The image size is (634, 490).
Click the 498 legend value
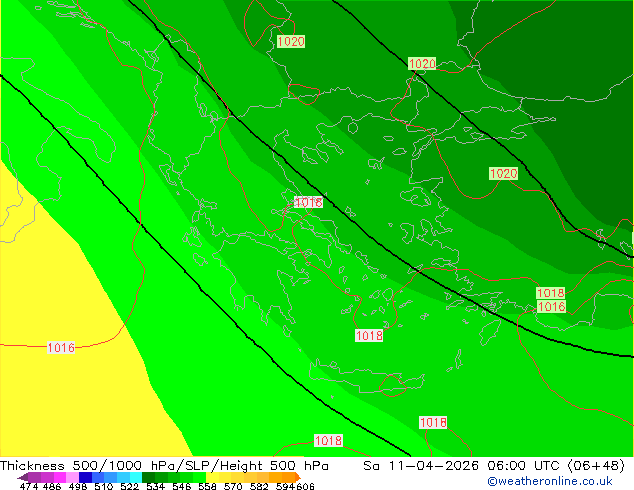[78, 486]
